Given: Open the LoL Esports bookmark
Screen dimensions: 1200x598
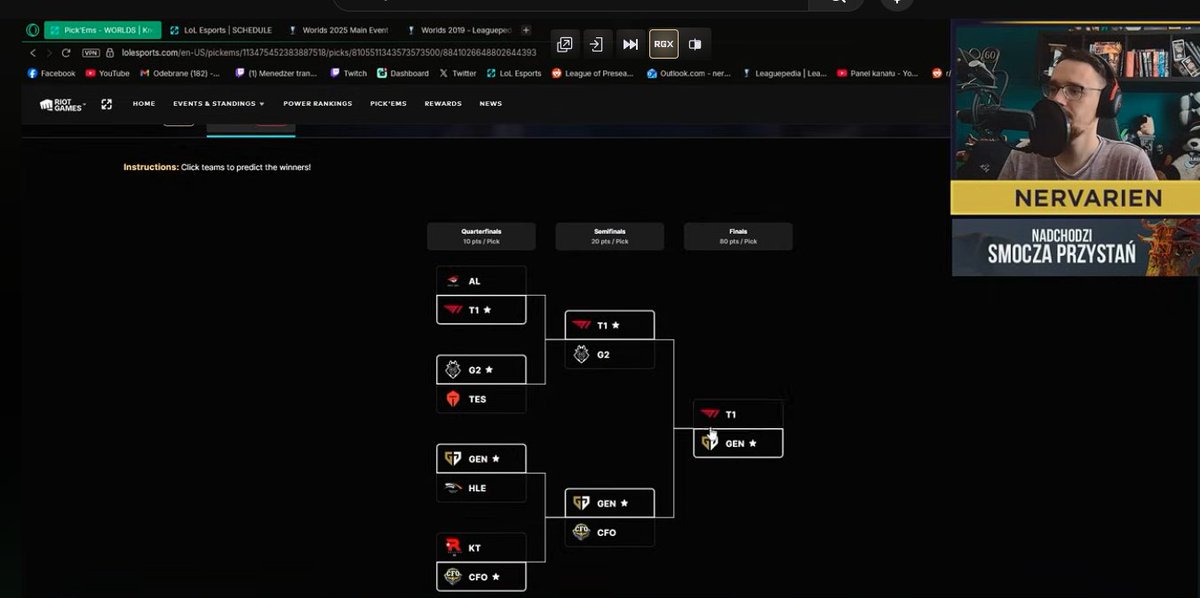Looking at the screenshot, I should pyautogui.click(x=514, y=73).
